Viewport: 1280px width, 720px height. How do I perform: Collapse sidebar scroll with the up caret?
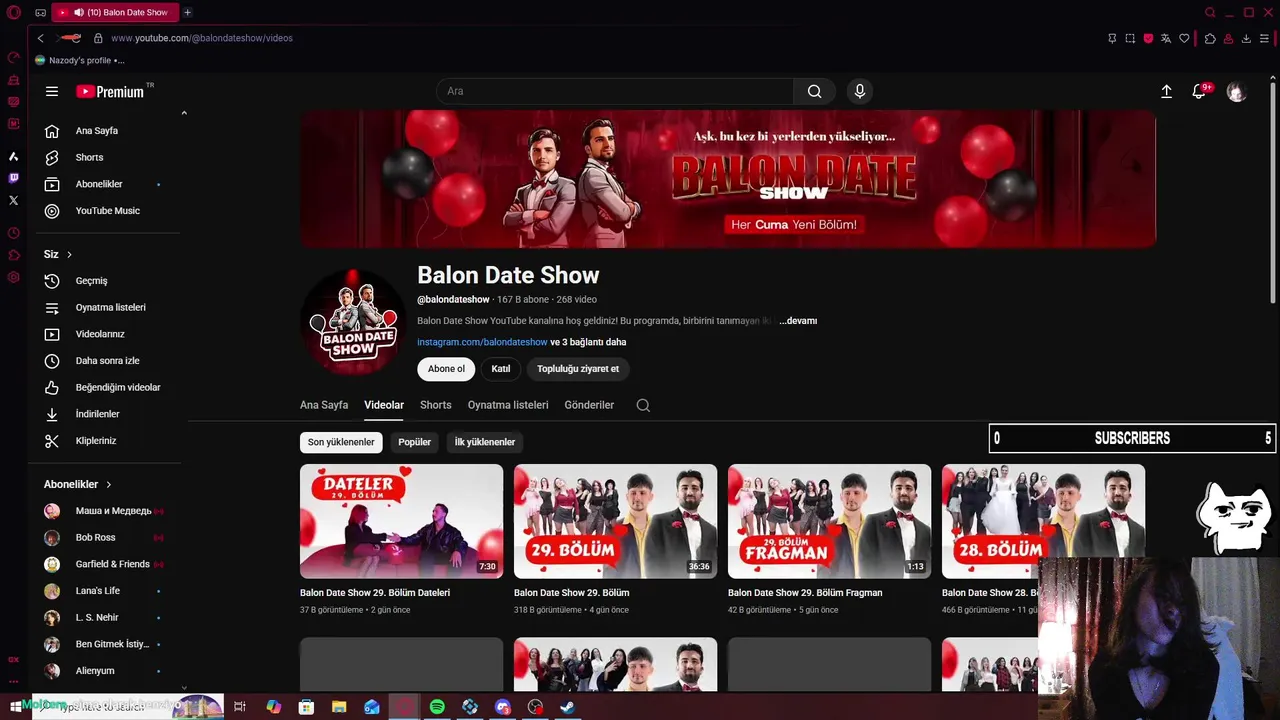184,113
